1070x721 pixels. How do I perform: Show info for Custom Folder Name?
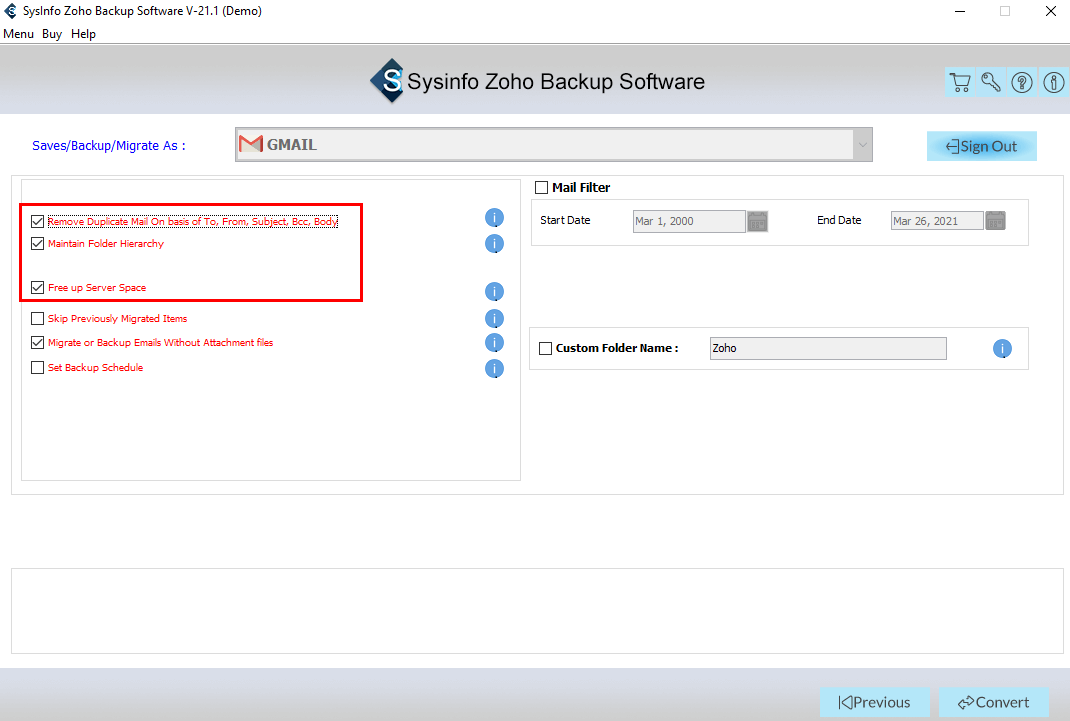point(1002,349)
